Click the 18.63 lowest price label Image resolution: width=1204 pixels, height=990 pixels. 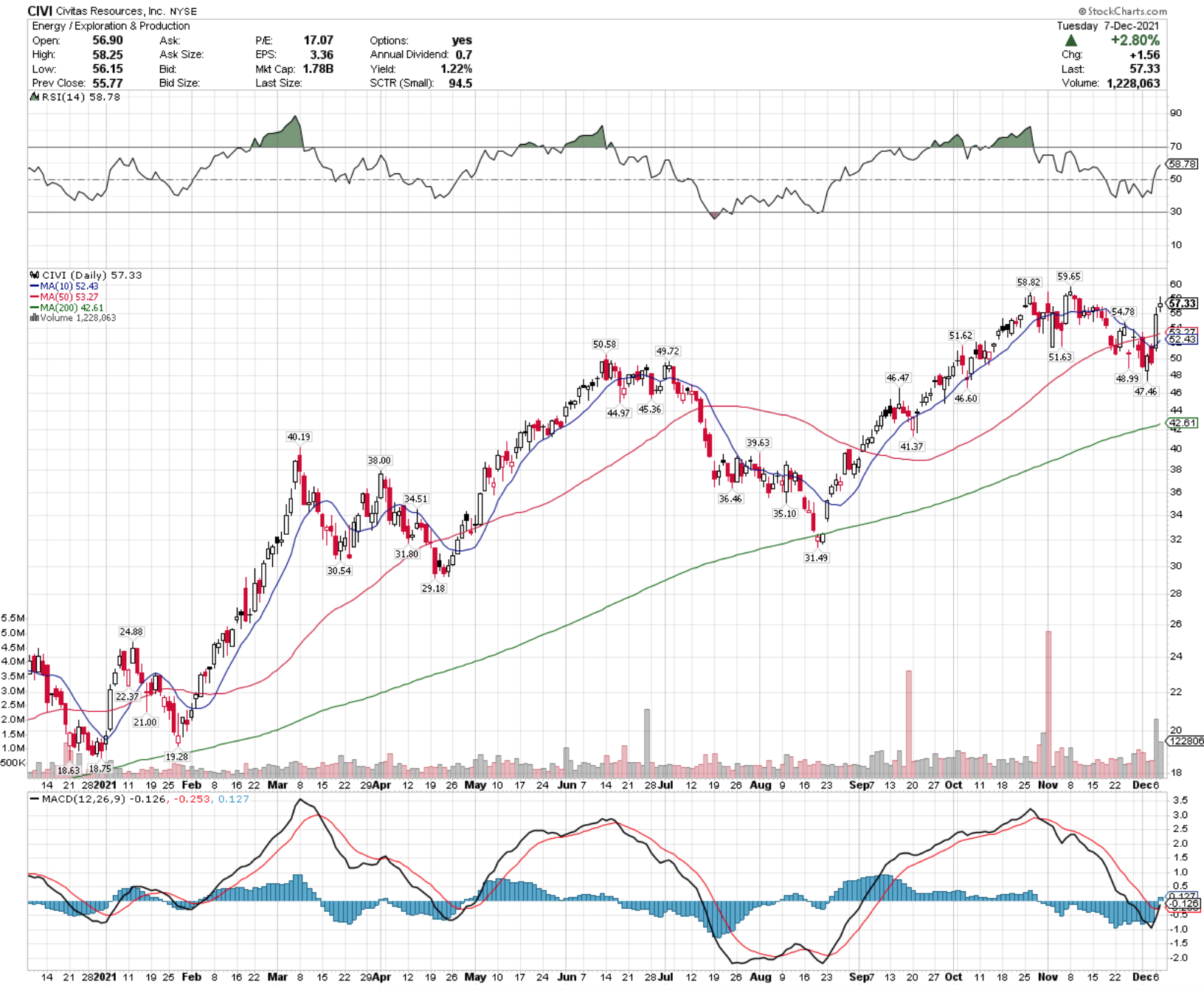point(69,771)
